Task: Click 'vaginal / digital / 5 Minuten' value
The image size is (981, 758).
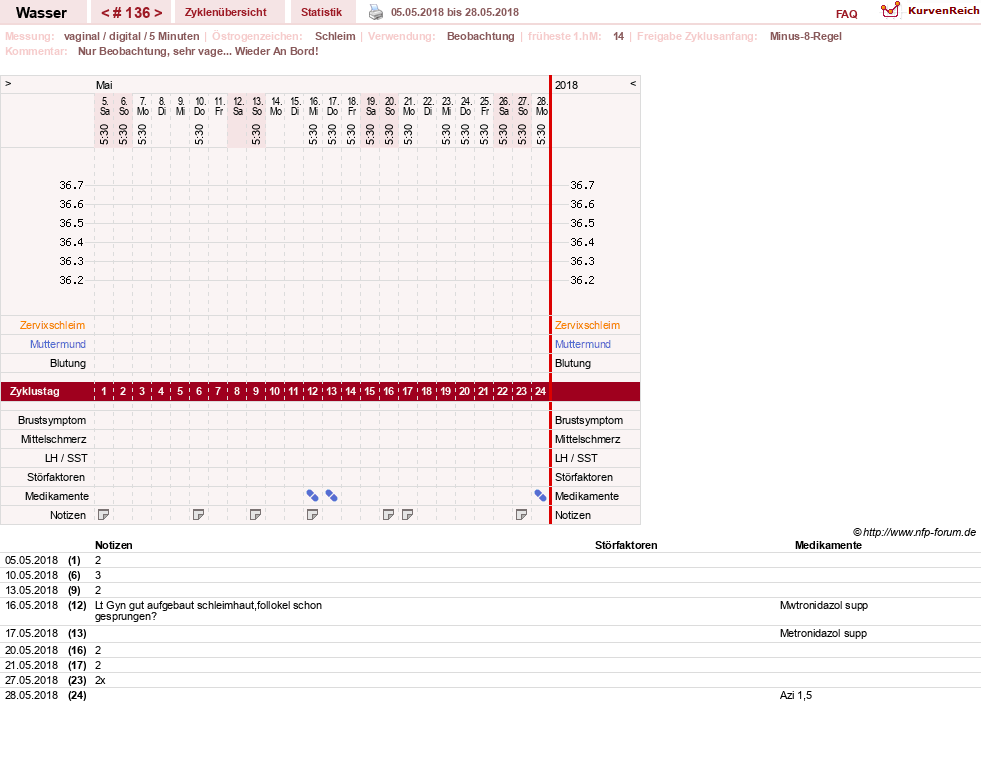Action: 131,36
